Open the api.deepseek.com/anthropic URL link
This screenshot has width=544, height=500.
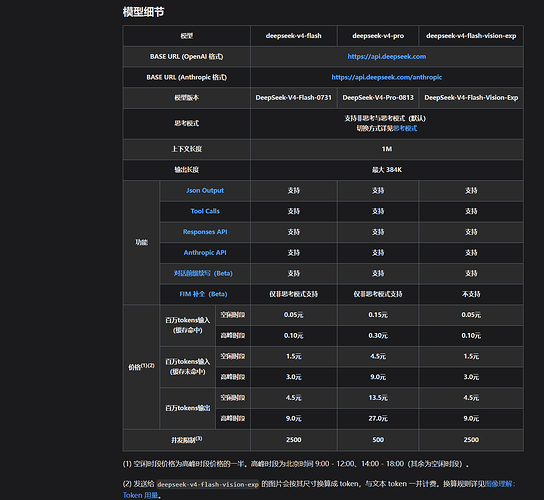pyautogui.click(x=386, y=77)
